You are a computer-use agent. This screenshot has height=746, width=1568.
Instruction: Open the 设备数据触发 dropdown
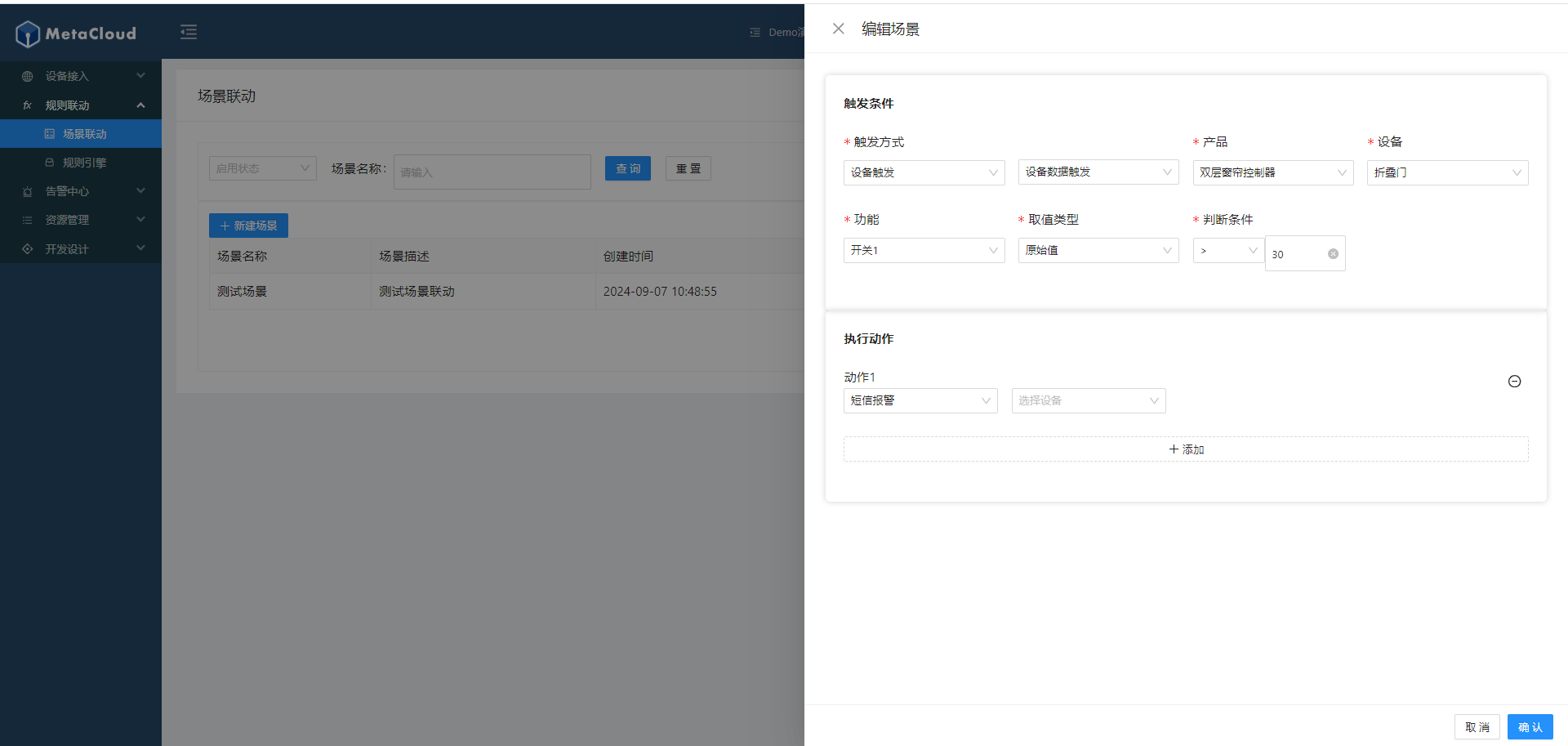click(1098, 172)
